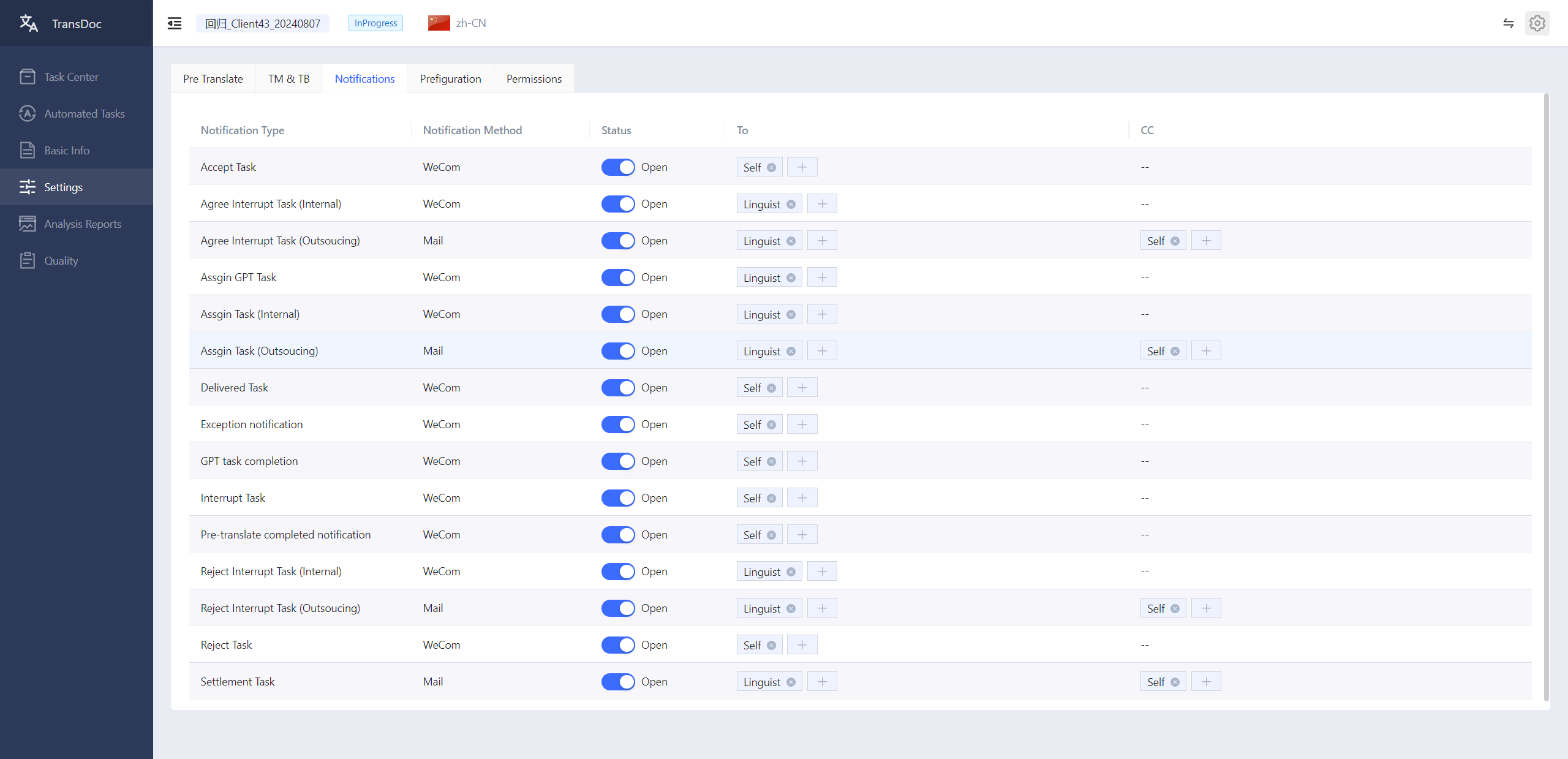Screen dimensions: 1568x759
Task: Add a recipient to the Pre-translate completed notification row
Action: click(802, 535)
